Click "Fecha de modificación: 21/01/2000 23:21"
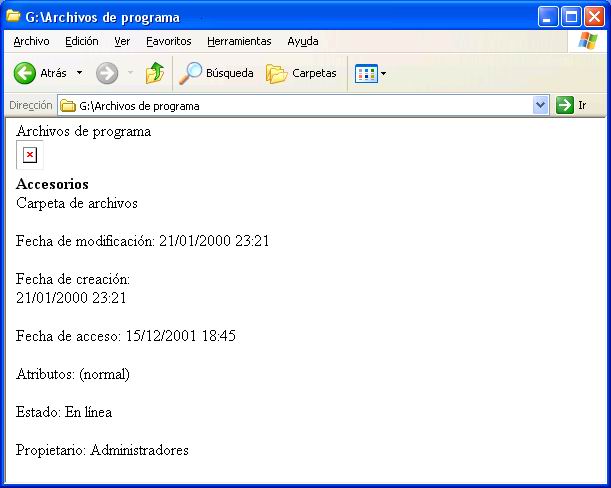This screenshot has width=611, height=488. (x=143, y=241)
